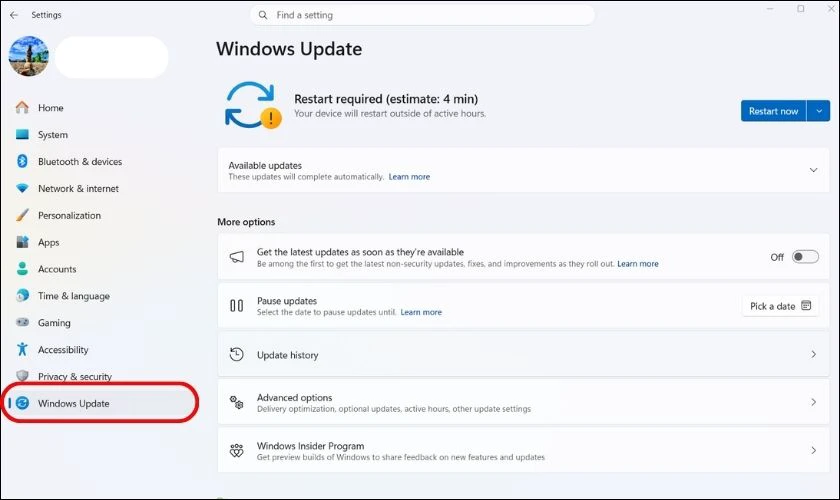This screenshot has width=840, height=500.
Task: Open the System settings page
Action: (52, 135)
